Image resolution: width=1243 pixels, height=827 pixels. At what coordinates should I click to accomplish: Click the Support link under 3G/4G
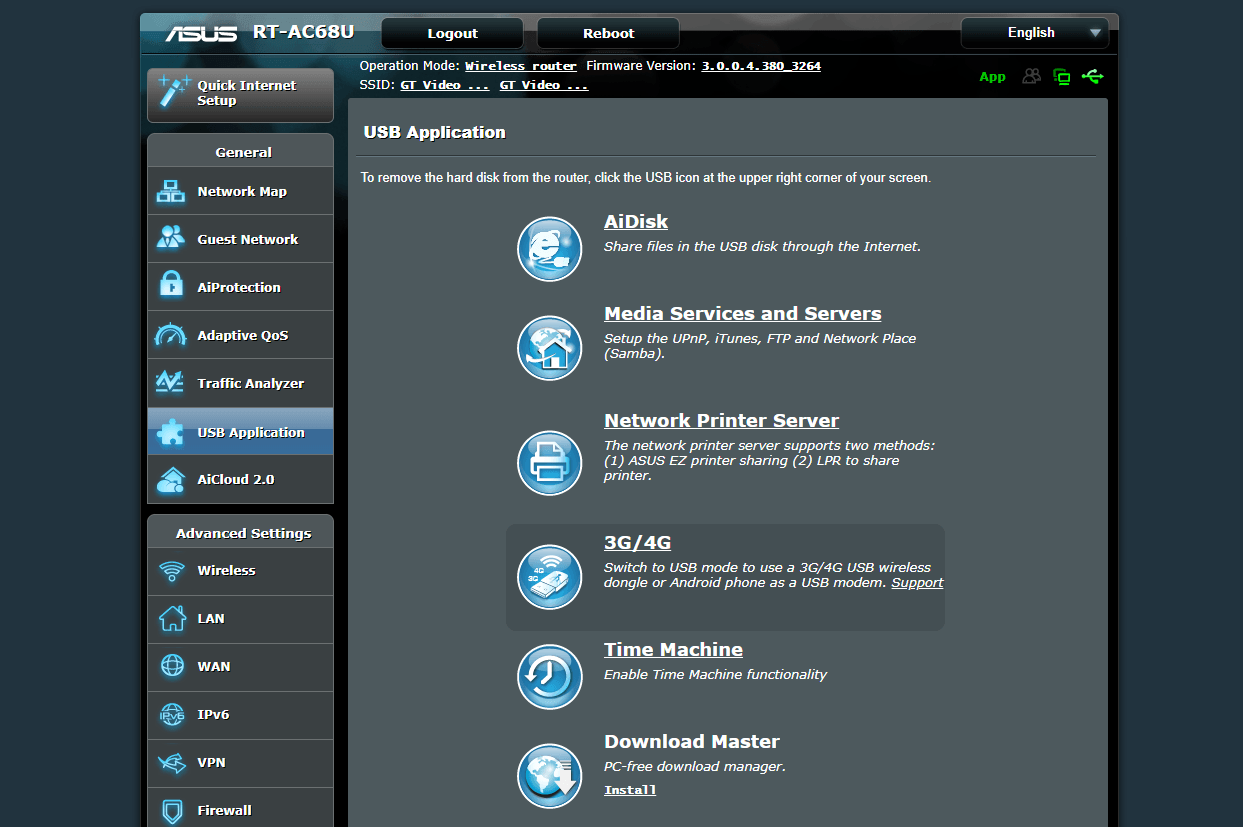[x=917, y=582]
